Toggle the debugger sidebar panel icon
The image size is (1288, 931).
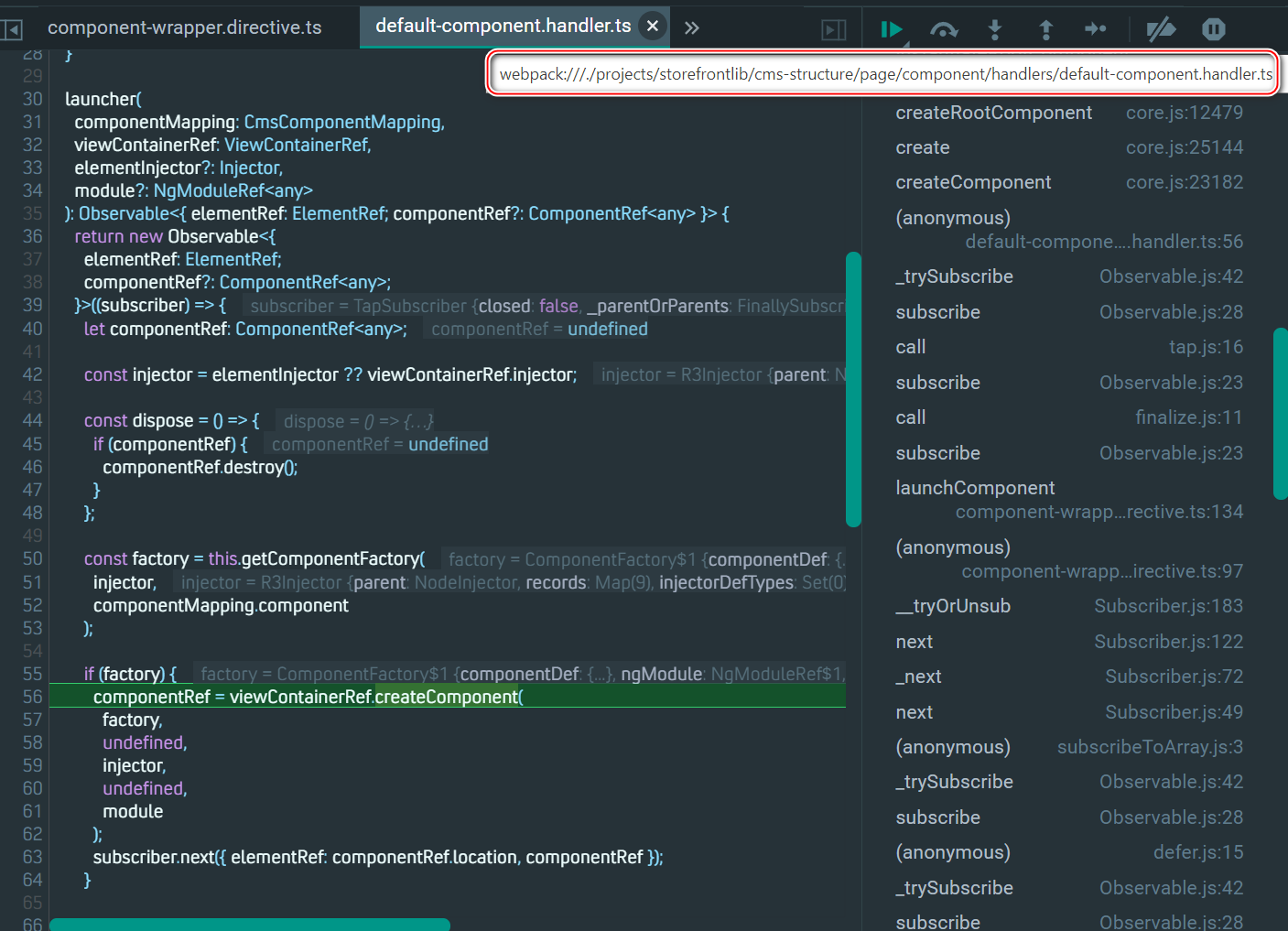833,30
